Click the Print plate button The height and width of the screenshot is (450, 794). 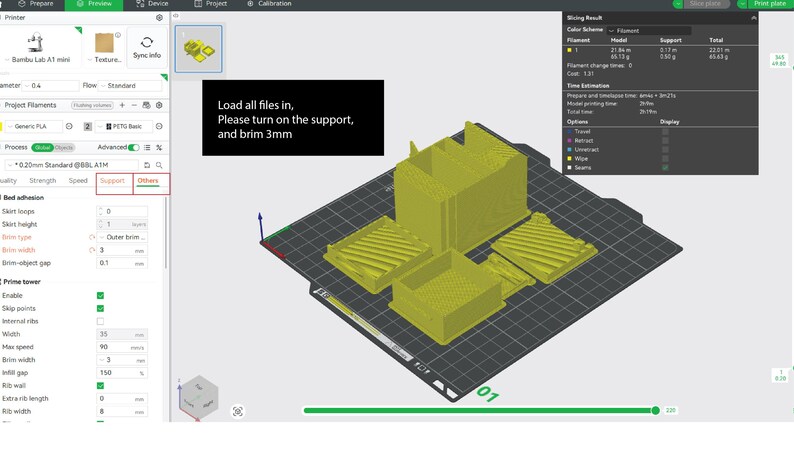[770, 4]
